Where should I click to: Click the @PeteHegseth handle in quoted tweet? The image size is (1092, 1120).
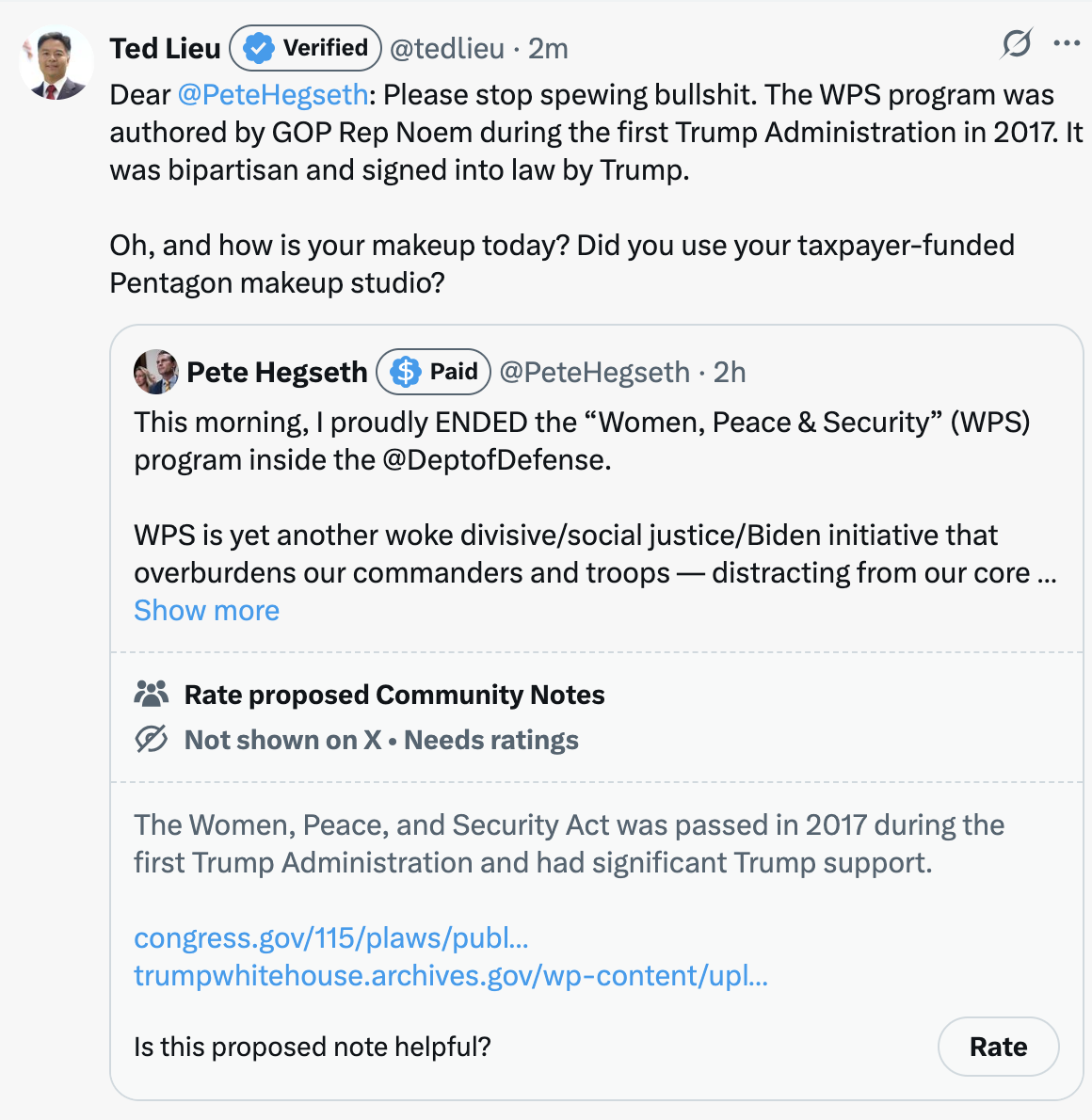point(595,372)
